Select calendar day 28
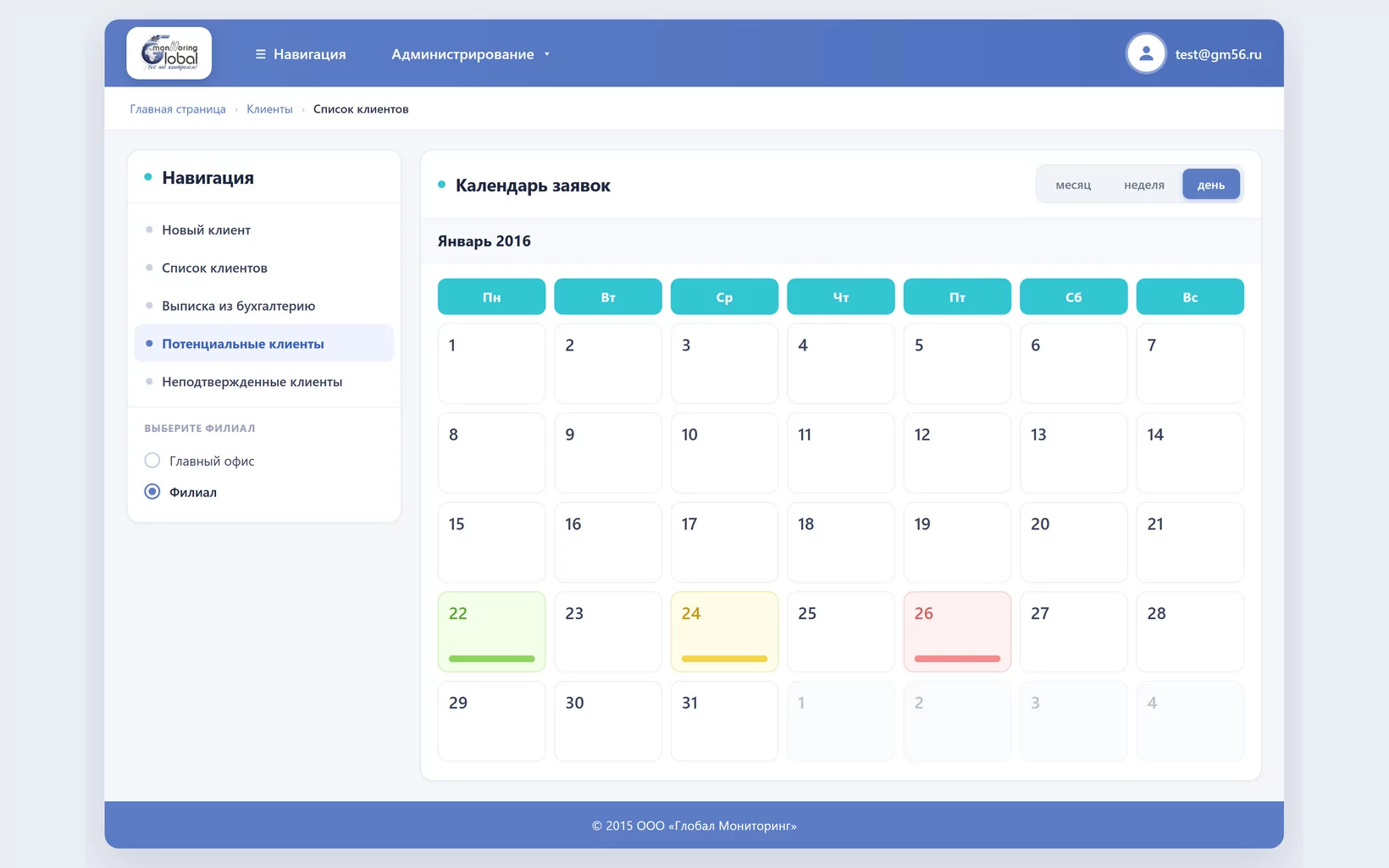Viewport: 1389px width, 868px height. pos(1190,632)
